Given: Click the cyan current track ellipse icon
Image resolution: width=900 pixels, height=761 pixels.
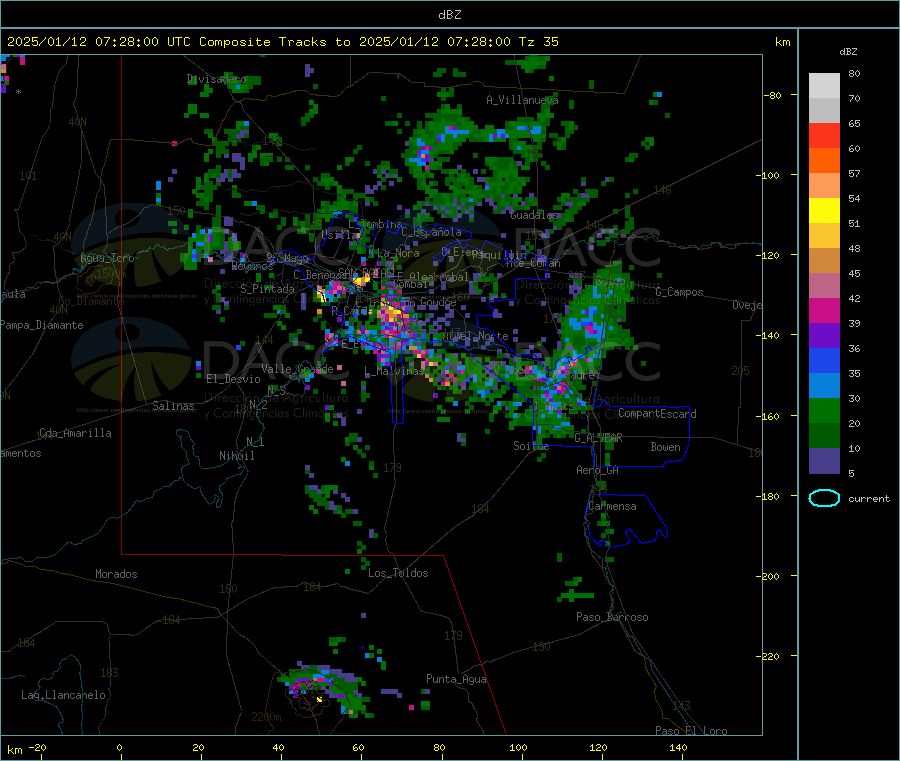Looking at the screenshot, I should pyautogui.click(x=824, y=498).
